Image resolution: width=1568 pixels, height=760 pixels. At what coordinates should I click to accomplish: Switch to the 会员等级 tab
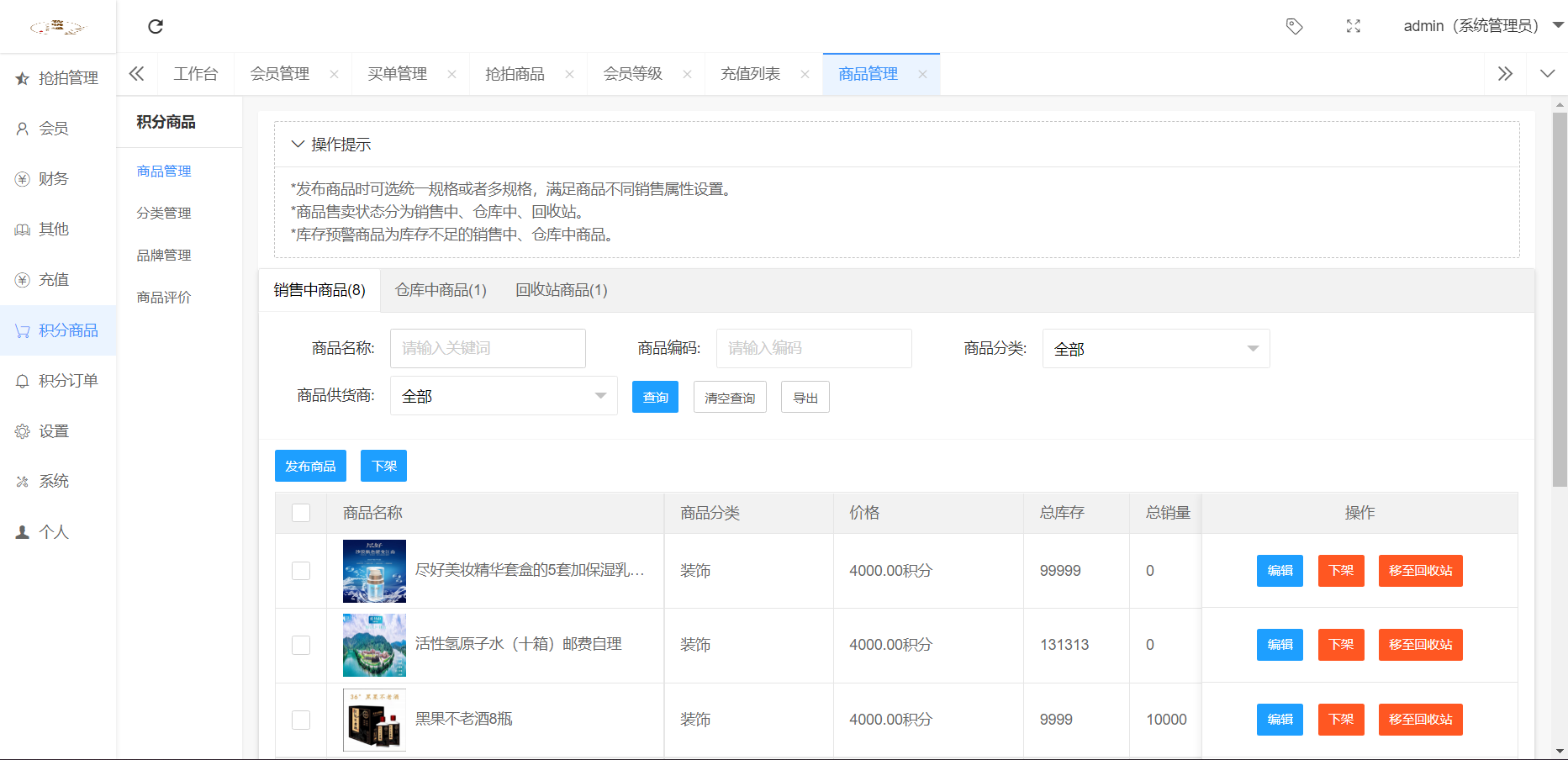(x=633, y=74)
